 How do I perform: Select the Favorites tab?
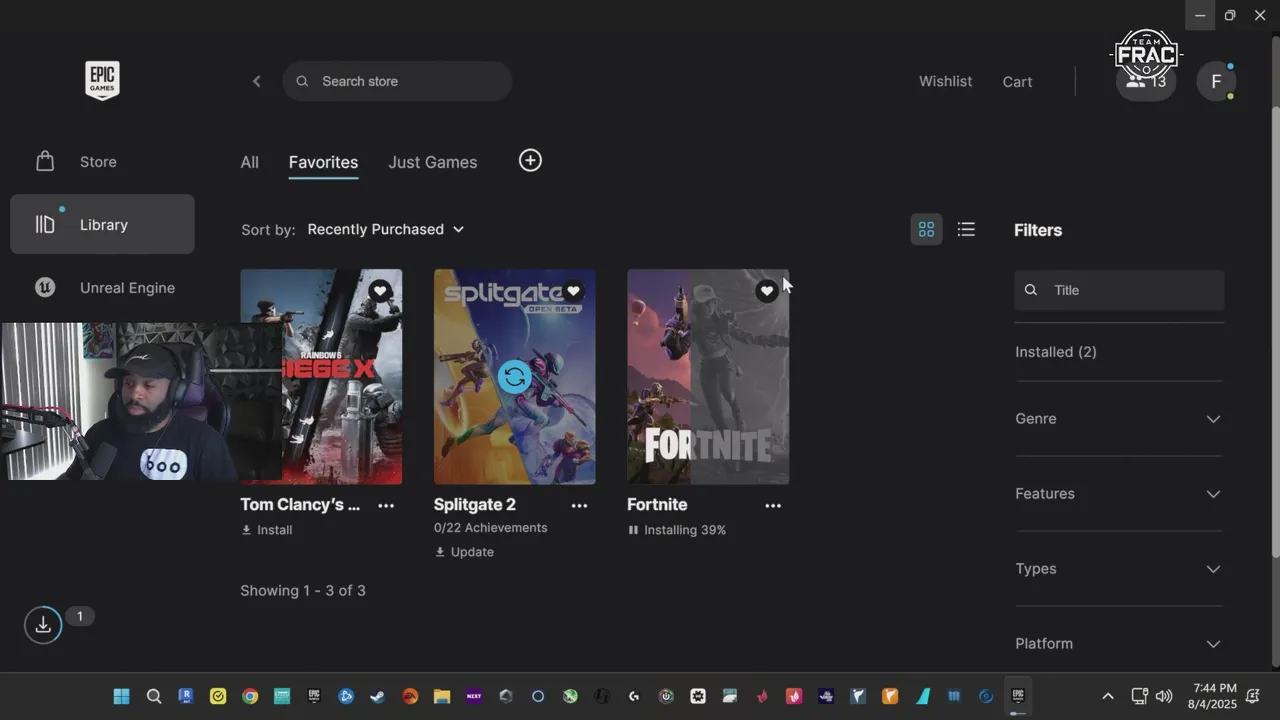coord(323,162)
